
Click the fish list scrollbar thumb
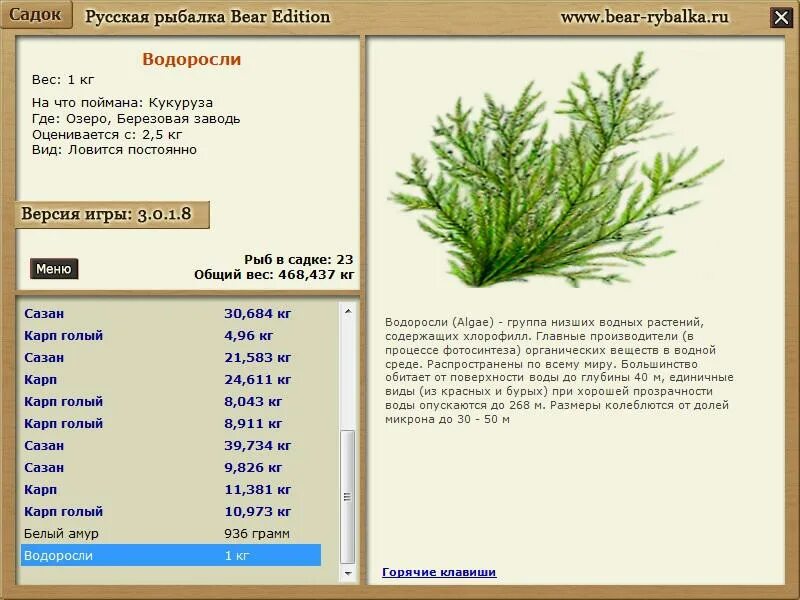point(348,496)
